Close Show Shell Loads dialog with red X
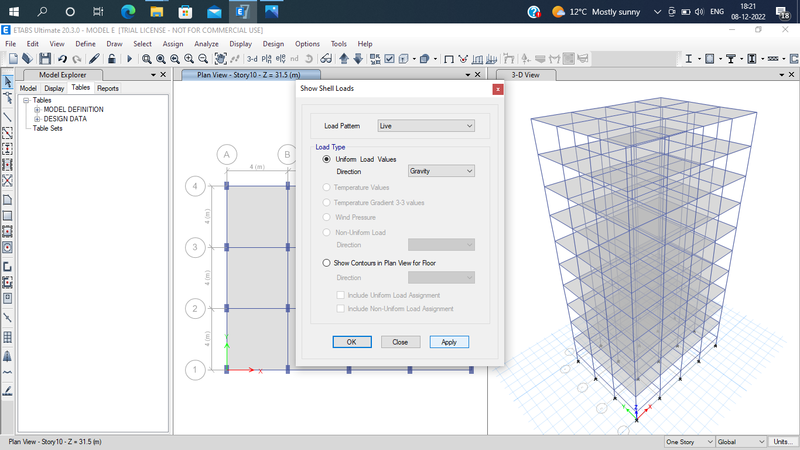Screen dimensions: 800x450 pos(497,89)
